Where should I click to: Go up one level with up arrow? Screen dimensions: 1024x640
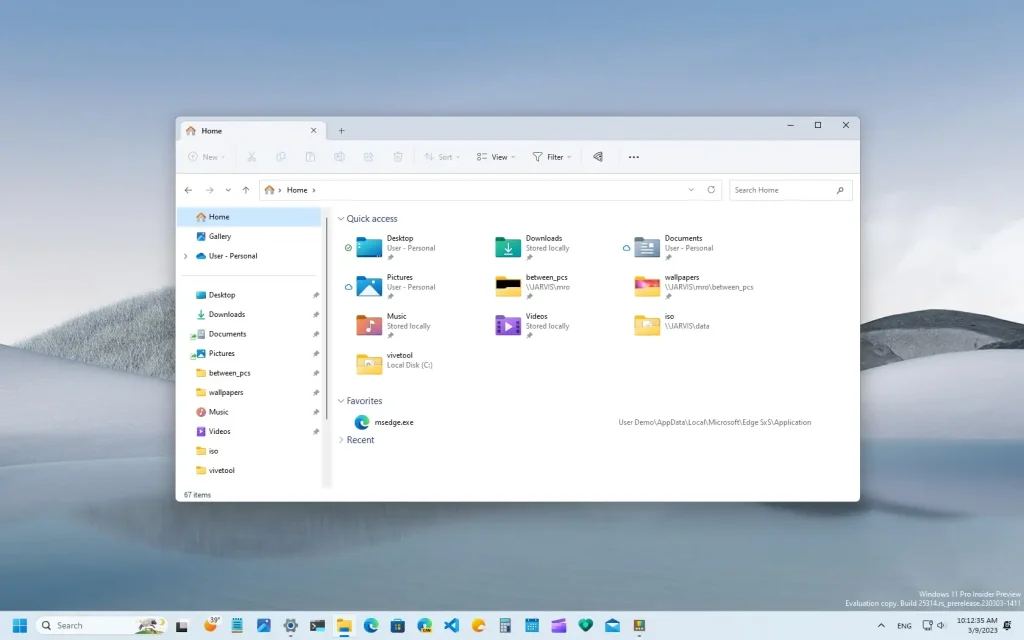click(x=246, y=190)
